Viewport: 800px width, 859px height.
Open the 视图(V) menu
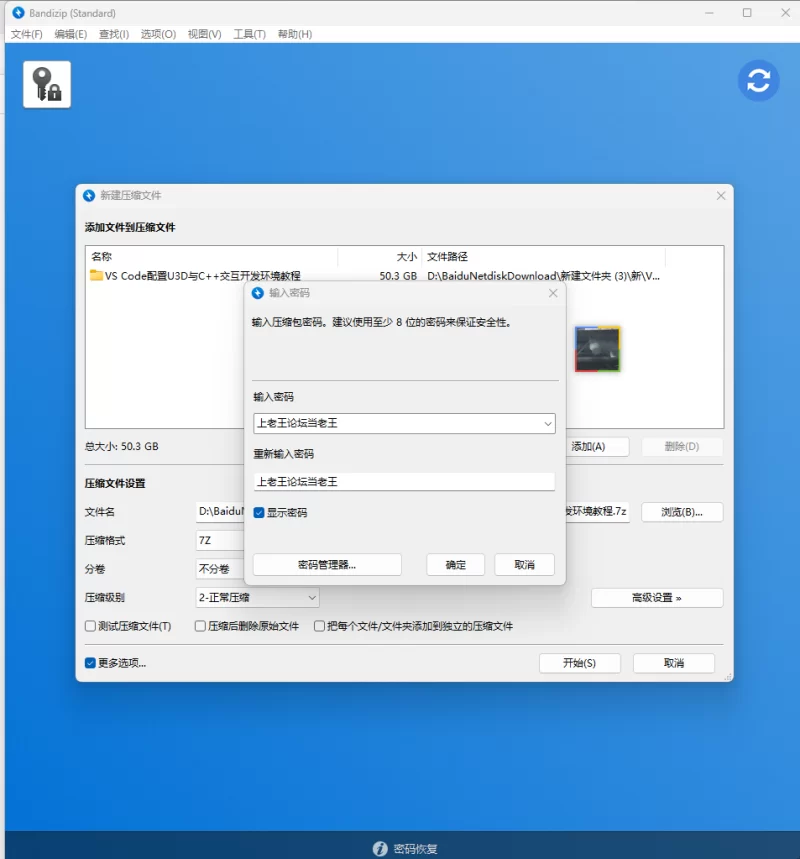tap(204, 34)
